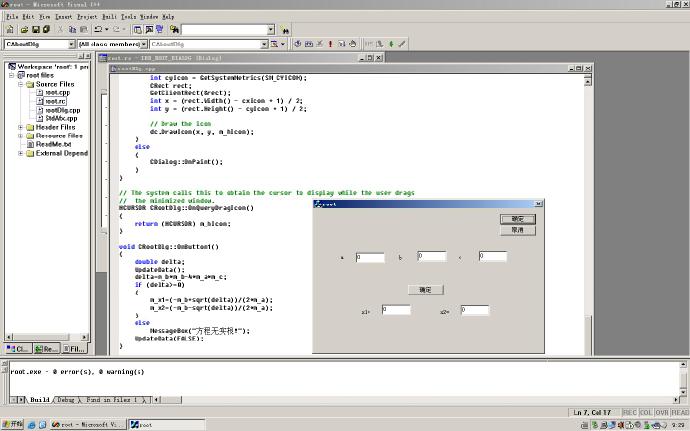Click the input field labeled b

pos(432,256)
